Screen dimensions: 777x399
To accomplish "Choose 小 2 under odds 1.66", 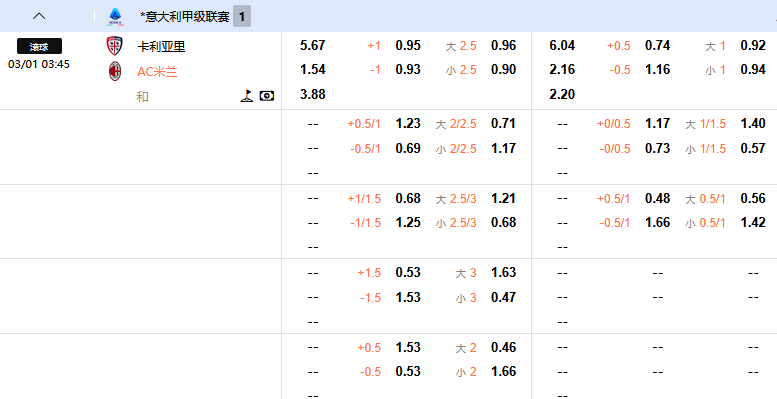I will [503, 371].
